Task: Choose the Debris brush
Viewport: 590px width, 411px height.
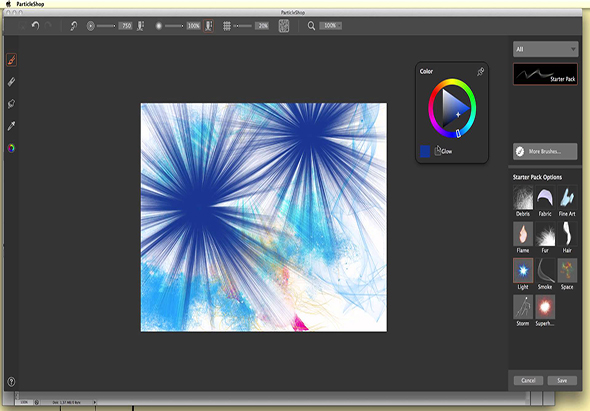Action: pos(523,201)
